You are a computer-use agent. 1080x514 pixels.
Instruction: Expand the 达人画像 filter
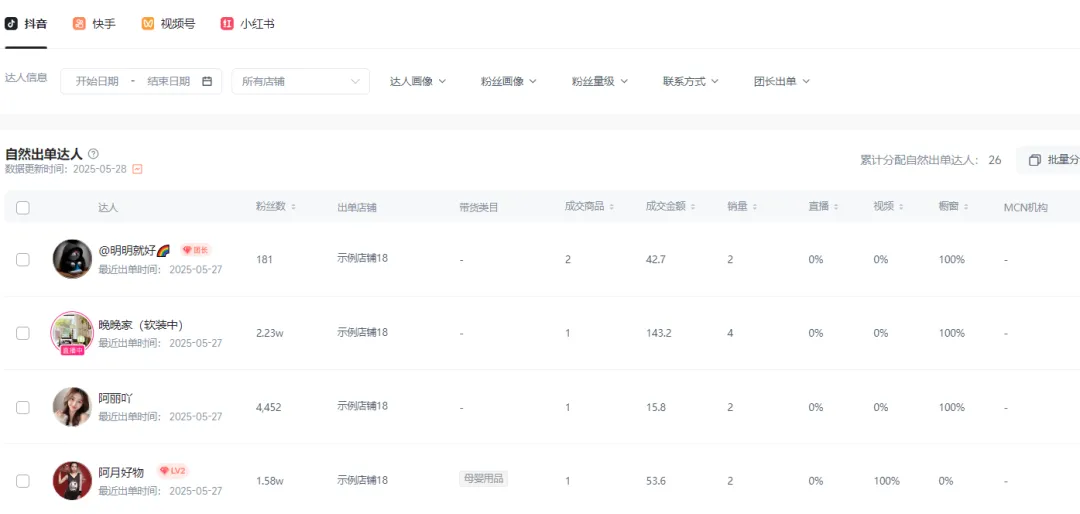pos(417,81)
